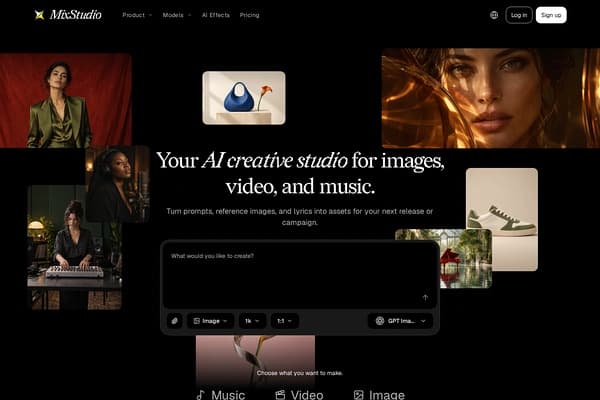Screen dimensions: 600x400
Task: Submit prompt with the up arrow icon
Action: (425, 297)
